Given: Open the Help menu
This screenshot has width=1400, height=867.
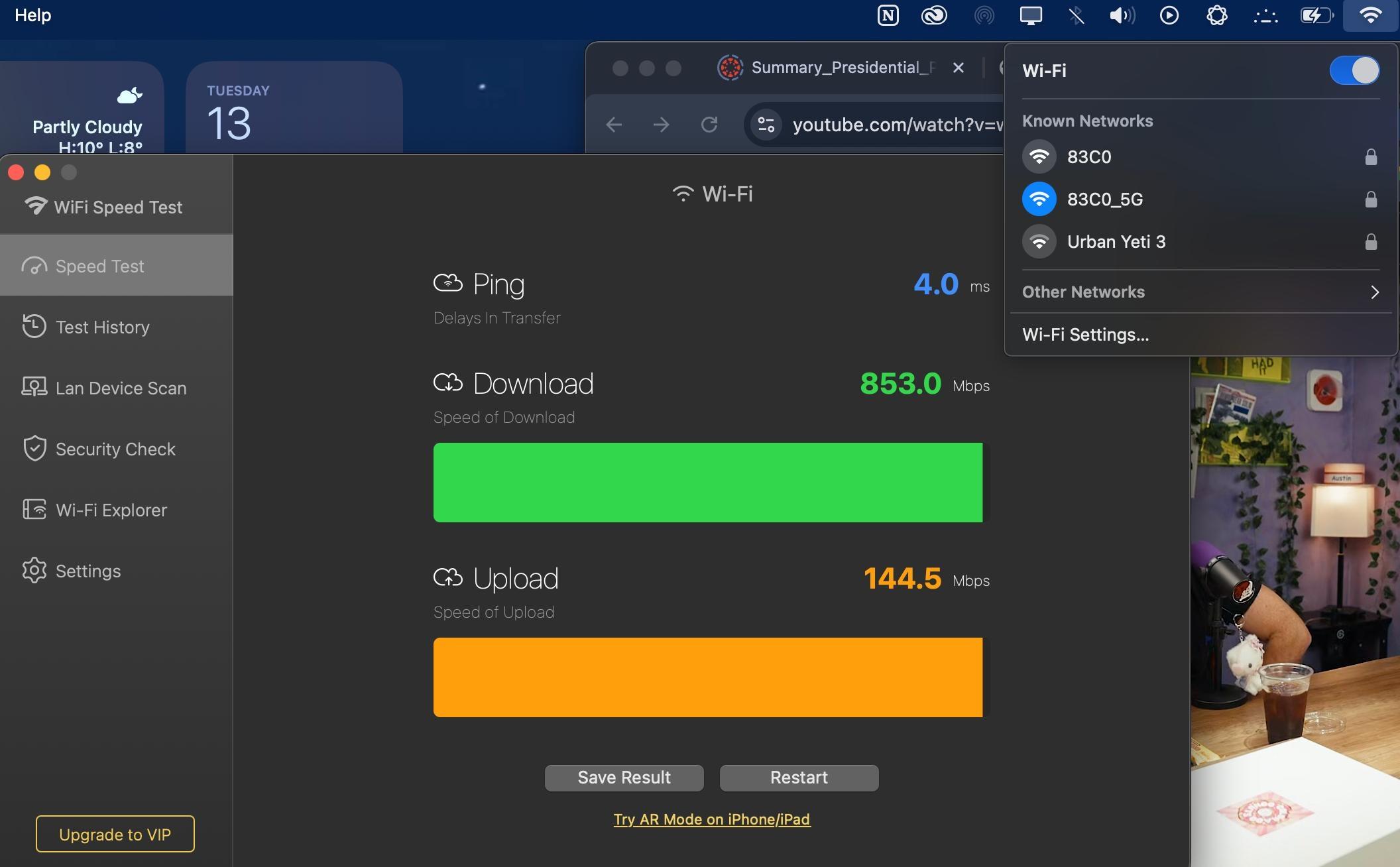Looking at the screenshot, I should (x=32, y=15).
